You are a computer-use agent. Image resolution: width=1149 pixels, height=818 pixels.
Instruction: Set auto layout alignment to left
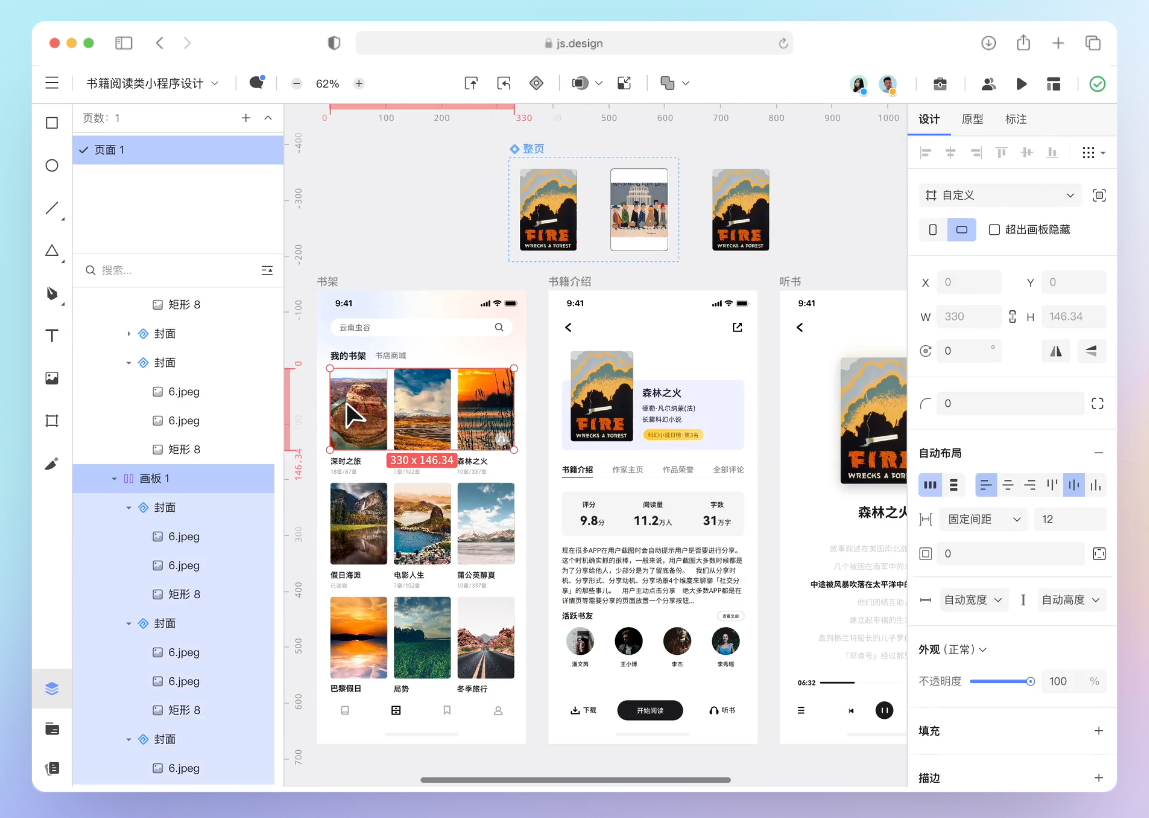point(986,484)
